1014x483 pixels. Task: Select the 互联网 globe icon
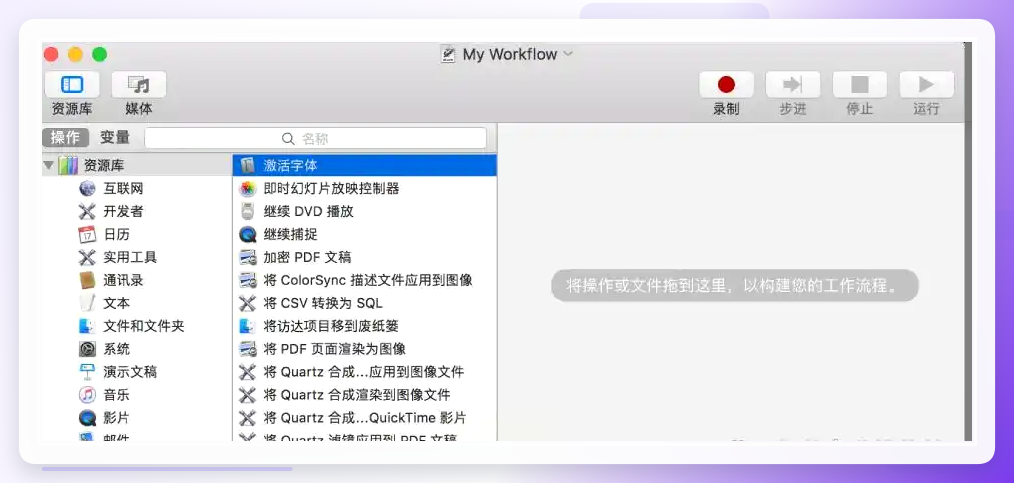pyautogui.click(x=87, y=189)
